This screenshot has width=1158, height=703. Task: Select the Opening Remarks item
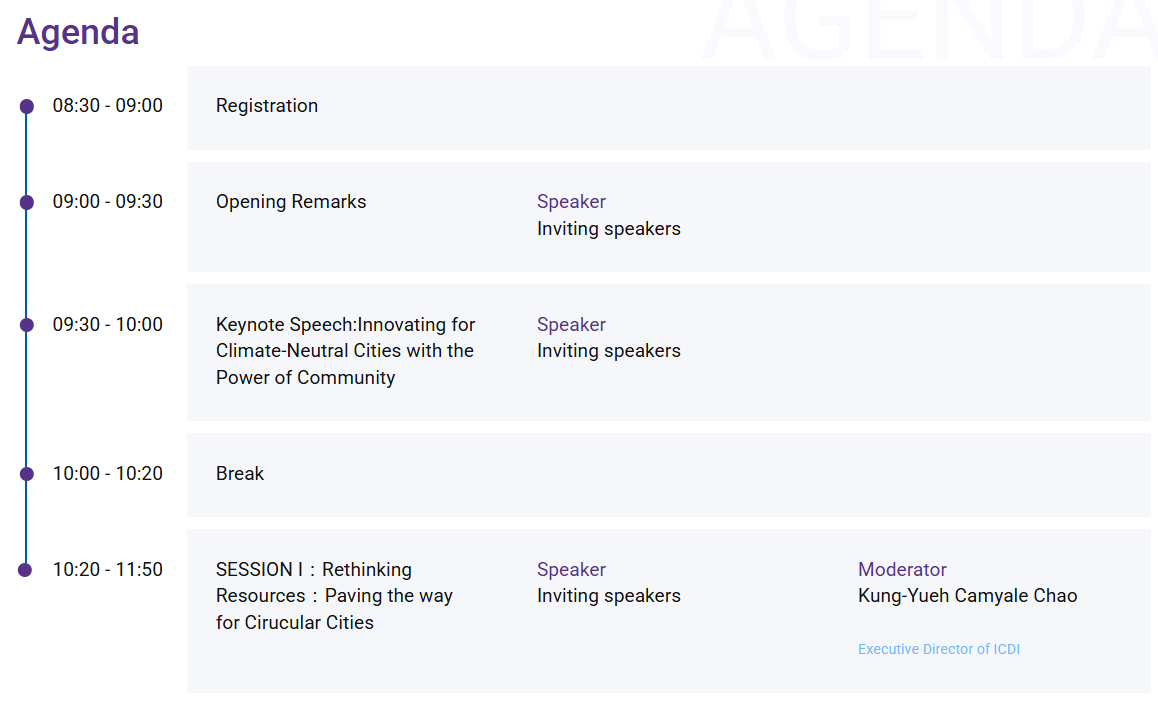point(291,202)
